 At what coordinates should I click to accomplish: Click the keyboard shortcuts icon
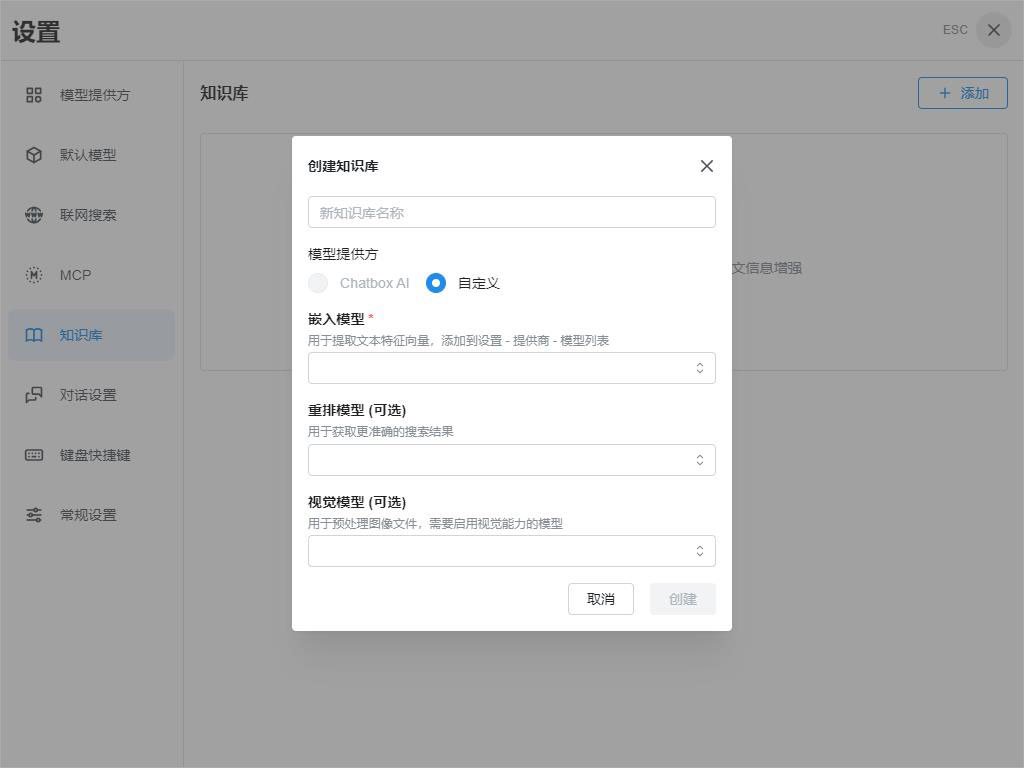click(x=33, y=455)
